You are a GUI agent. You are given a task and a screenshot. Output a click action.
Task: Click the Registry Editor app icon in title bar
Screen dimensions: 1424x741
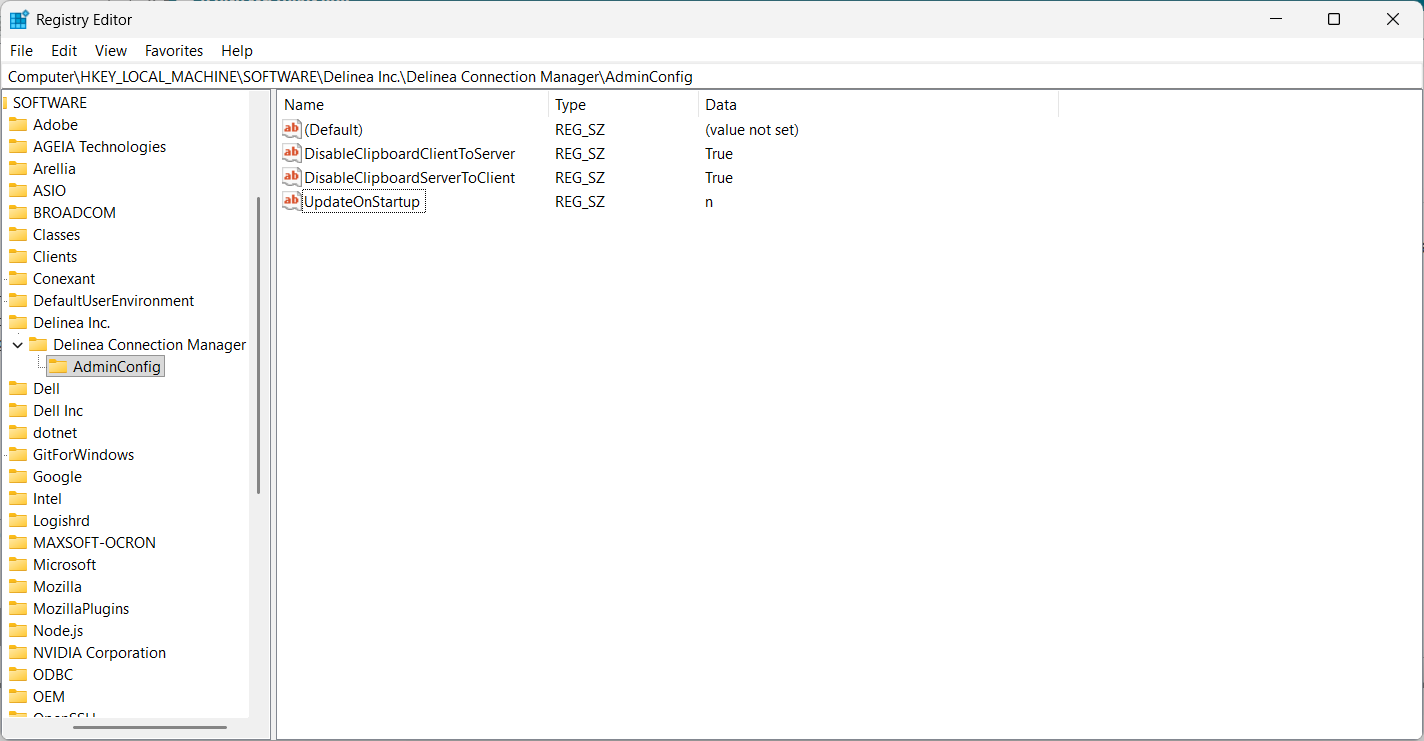[x=19, y=19]
